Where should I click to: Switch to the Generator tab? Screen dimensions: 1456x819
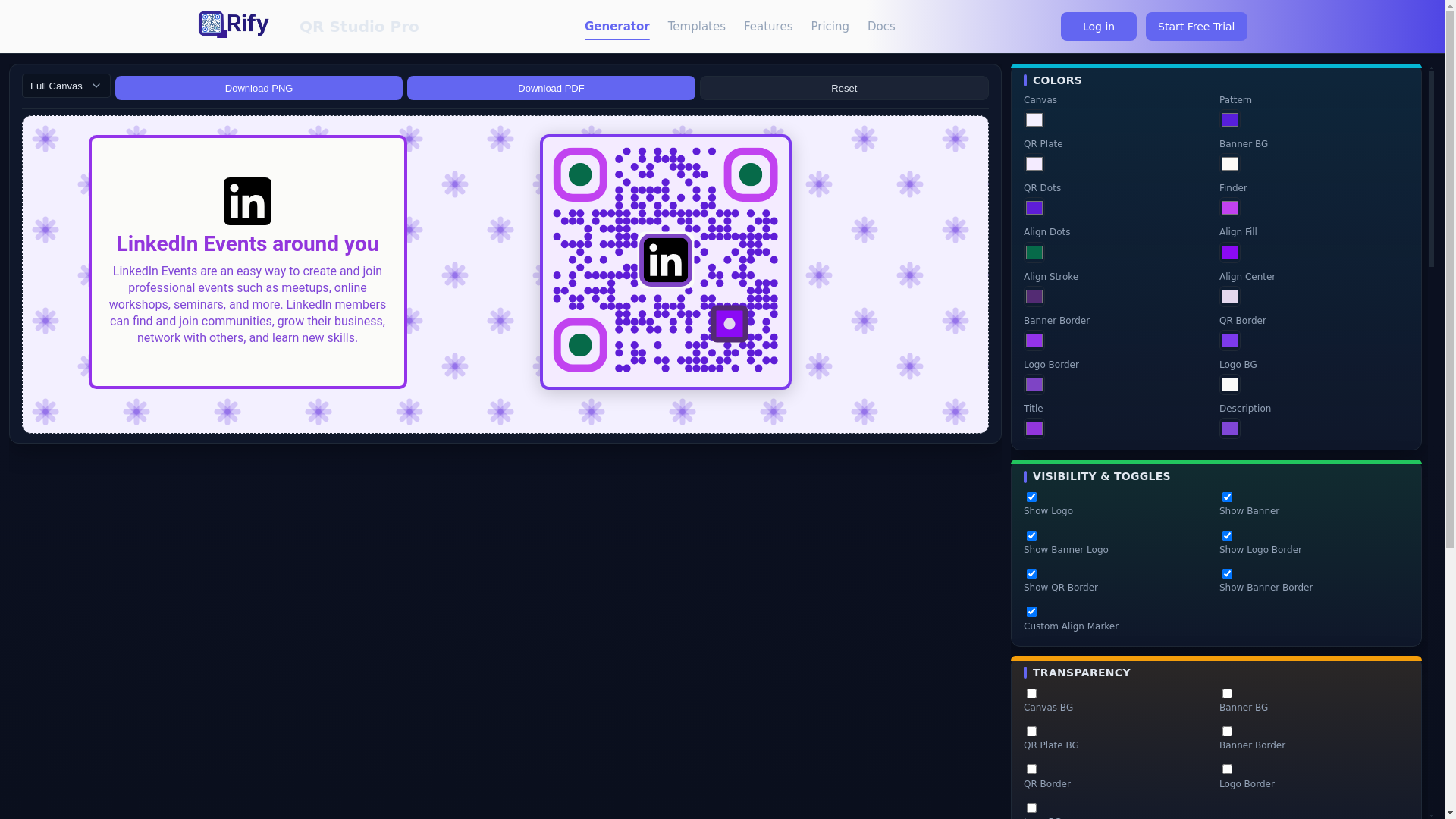[x=617, y=27]
